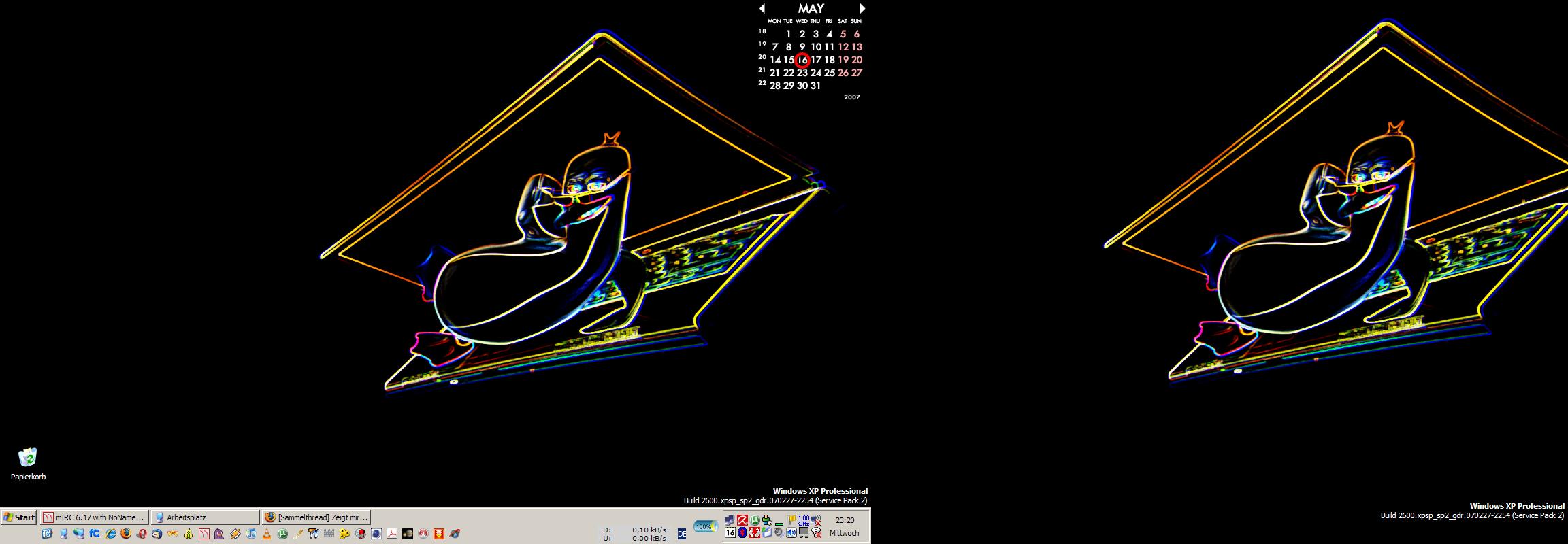Open the disconnected wireless network tray icon
Viewport: 1568px width, 544px height.
[816, 532]
